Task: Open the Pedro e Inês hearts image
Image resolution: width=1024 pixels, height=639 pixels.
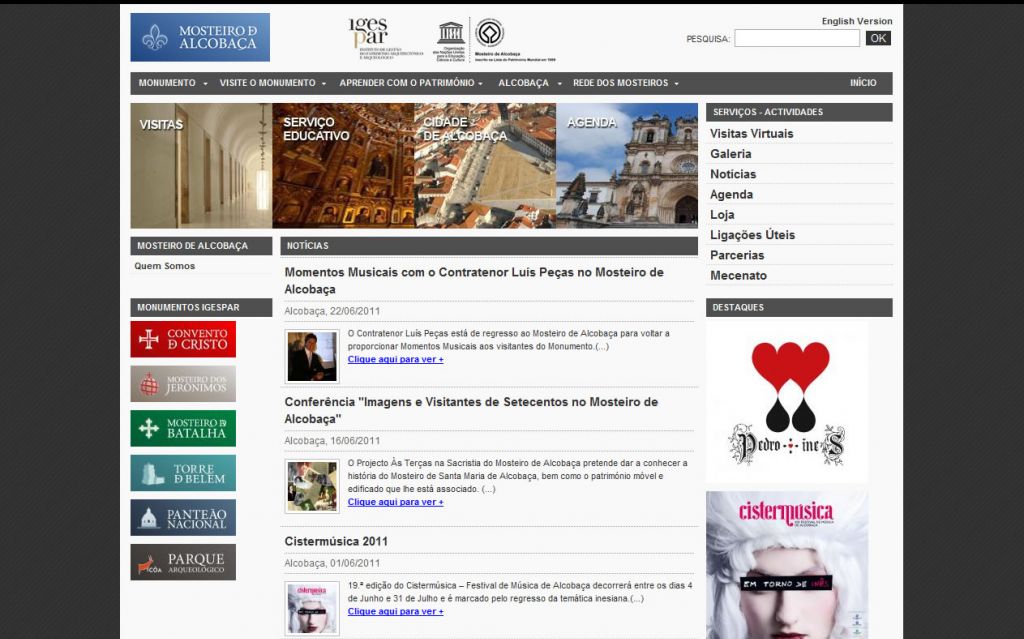Action: [787, 402]
